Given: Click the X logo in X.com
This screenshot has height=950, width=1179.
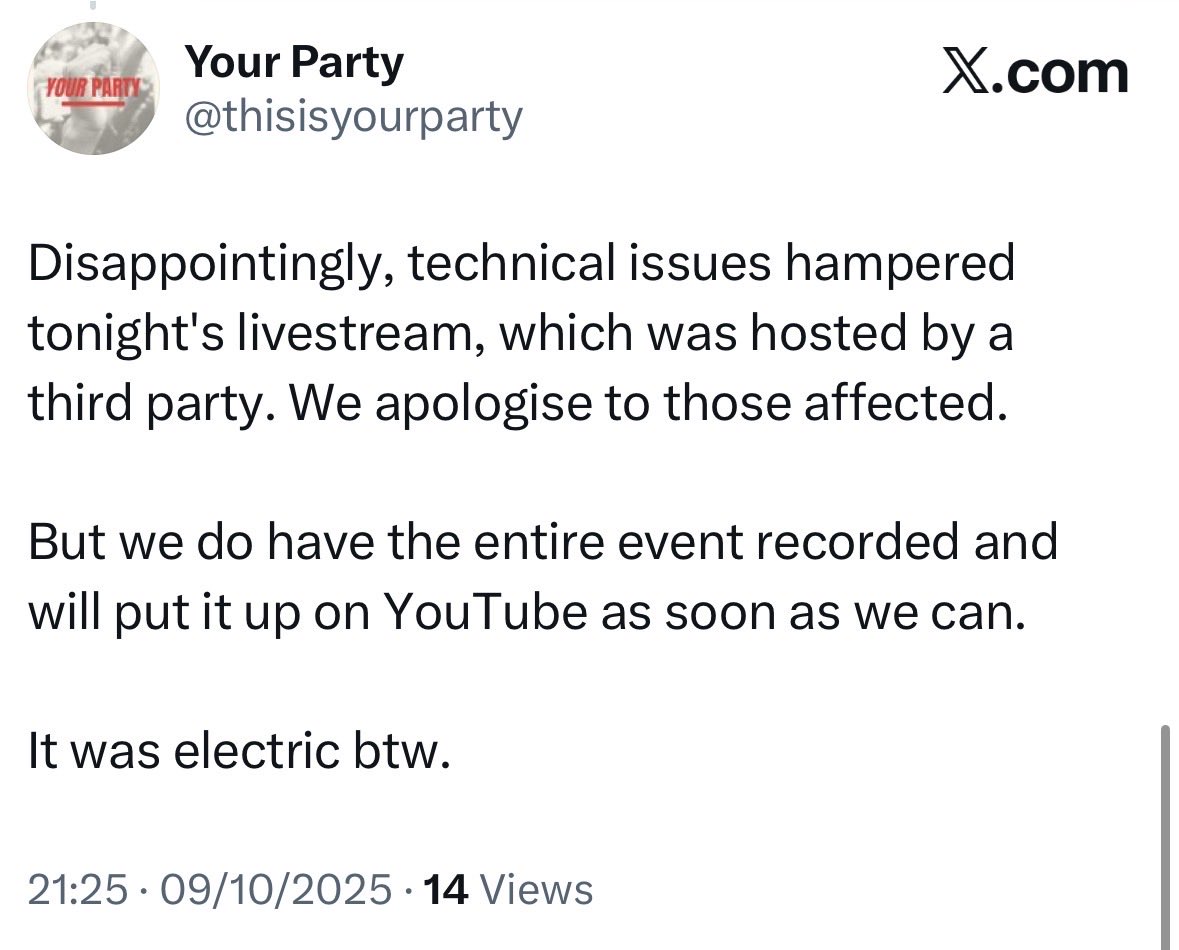Looking at the screenshot, I should 963,74.
